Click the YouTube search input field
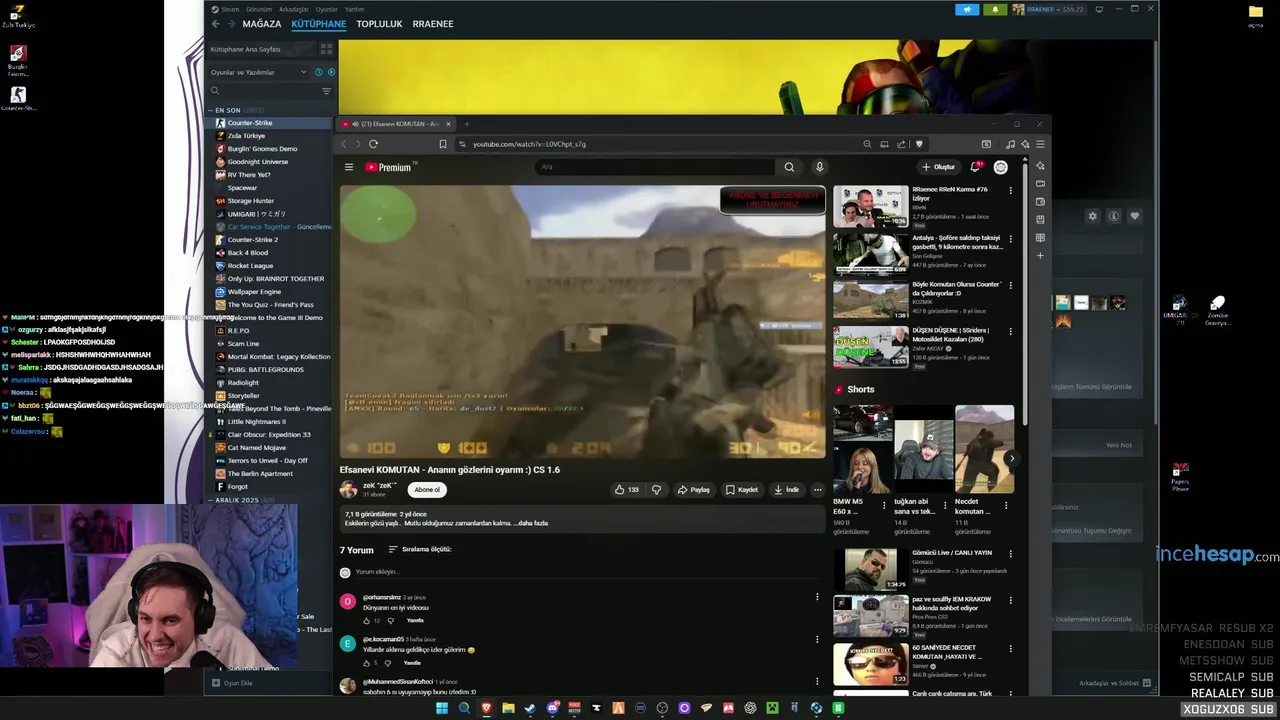This screenshot has height=720, width=1280. pyautogui.click(x=655, y=167)
